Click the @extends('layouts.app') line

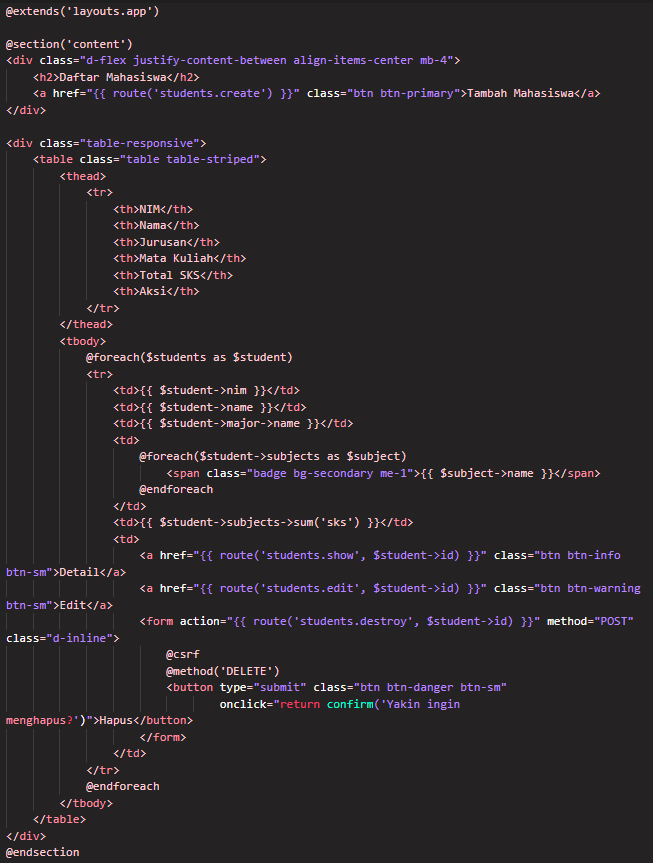(83, 11)
